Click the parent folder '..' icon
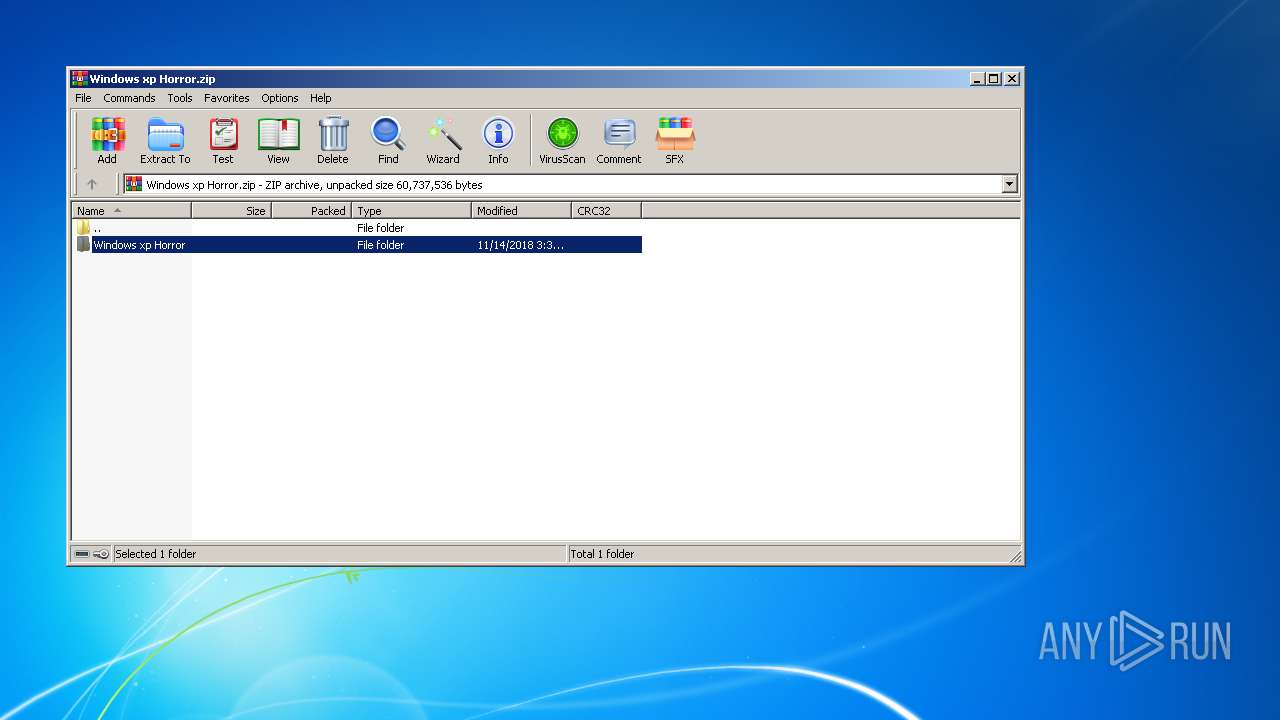Screen dimensions: 1280x720 [x=83, y=228]
